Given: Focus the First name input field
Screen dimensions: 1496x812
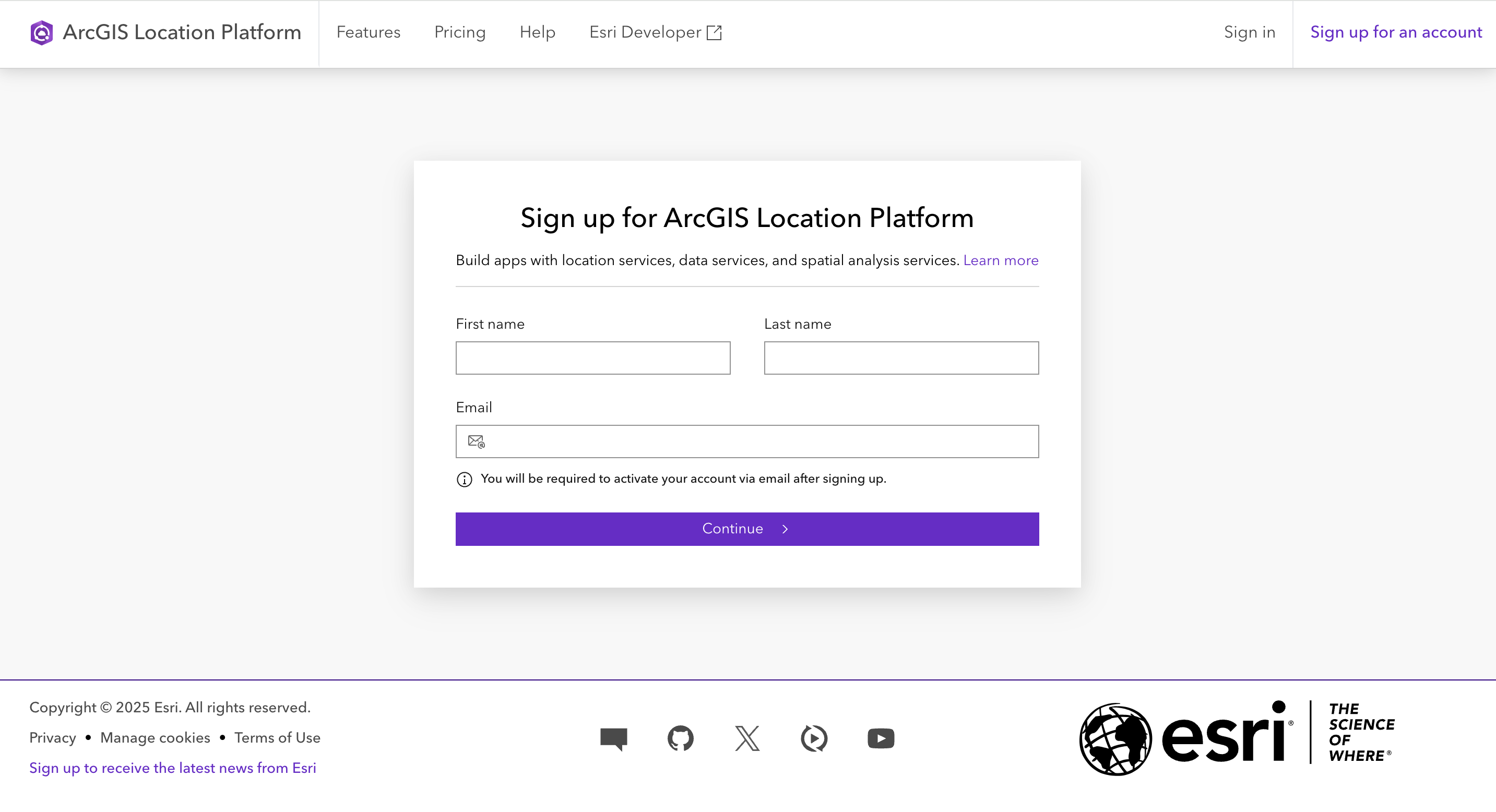Looking at the screenshot, I should coord(592,358).
